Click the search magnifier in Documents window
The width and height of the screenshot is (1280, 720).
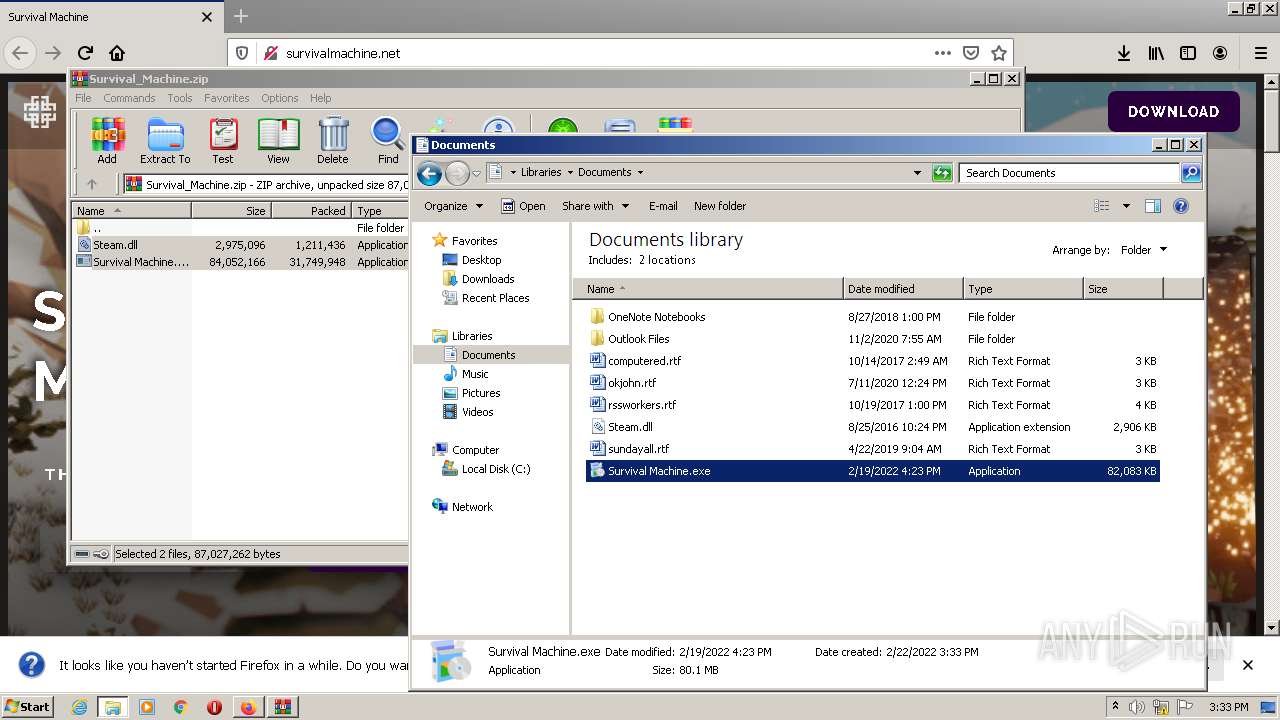[x=1190, y=173]
